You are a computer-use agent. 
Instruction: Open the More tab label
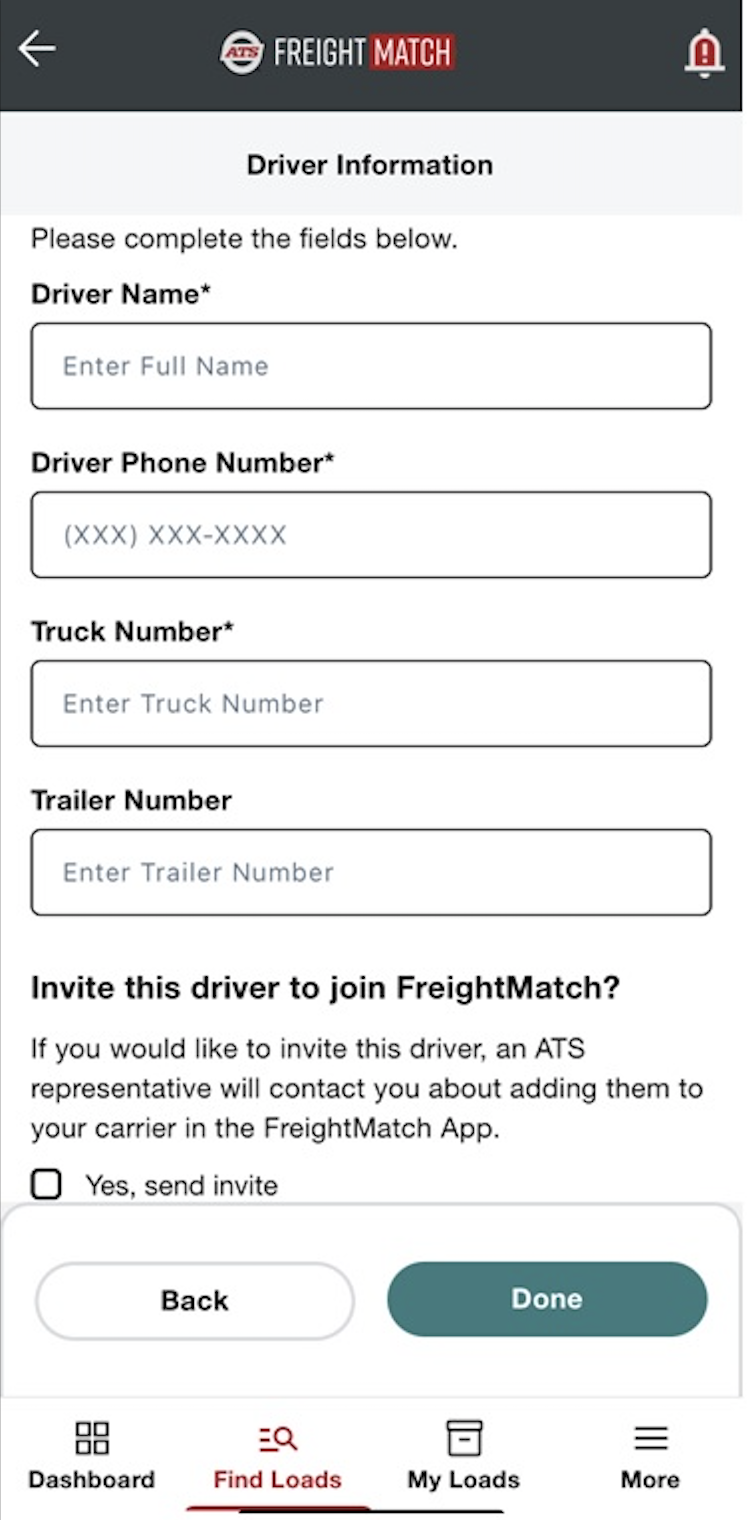tap(651, 1479)
